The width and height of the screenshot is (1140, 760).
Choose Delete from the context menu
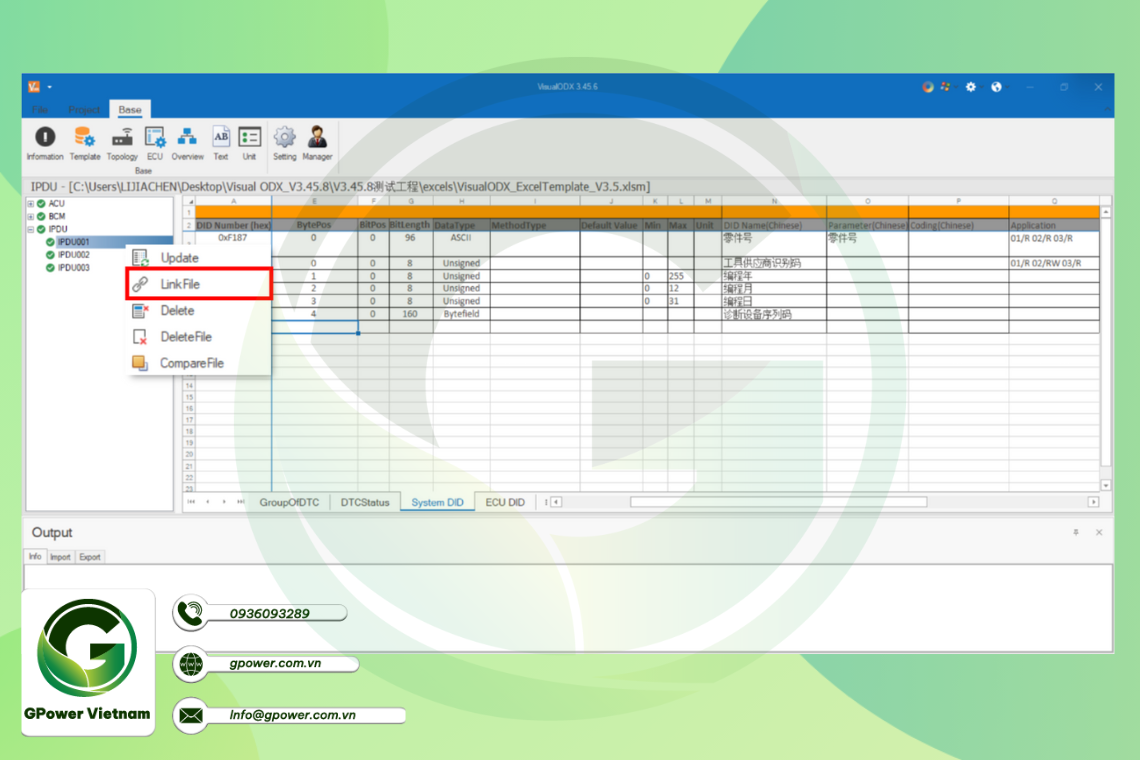coord(198,311)
